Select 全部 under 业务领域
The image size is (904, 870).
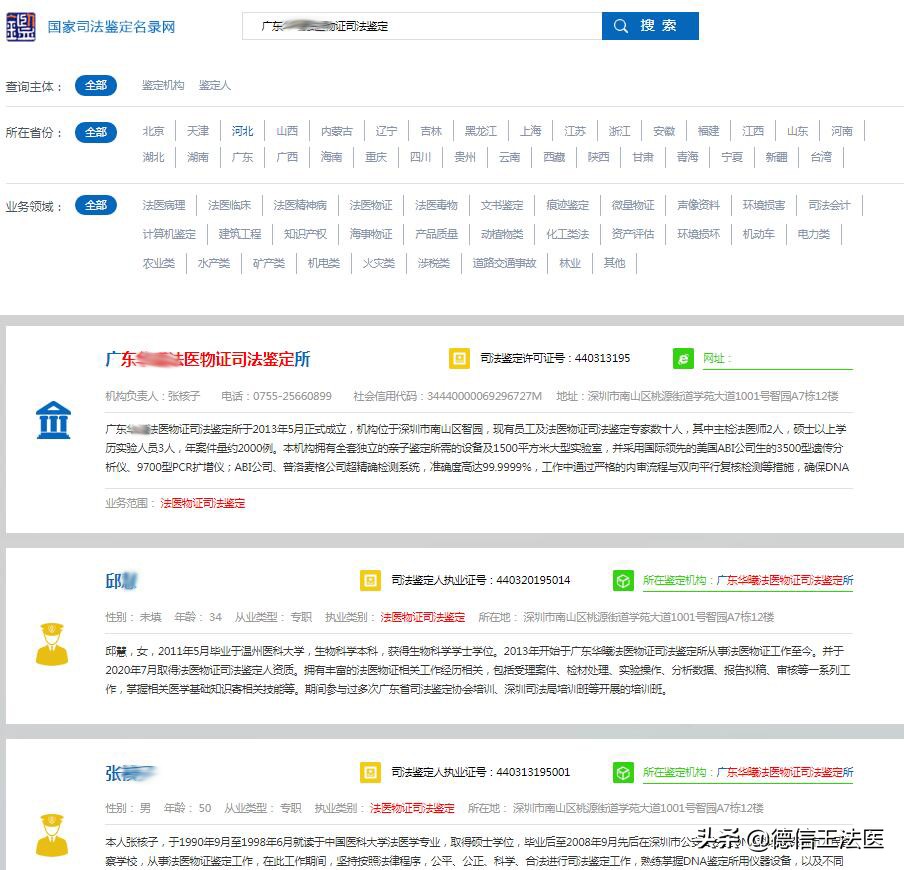pyautogui.click(x=96, y=205)
